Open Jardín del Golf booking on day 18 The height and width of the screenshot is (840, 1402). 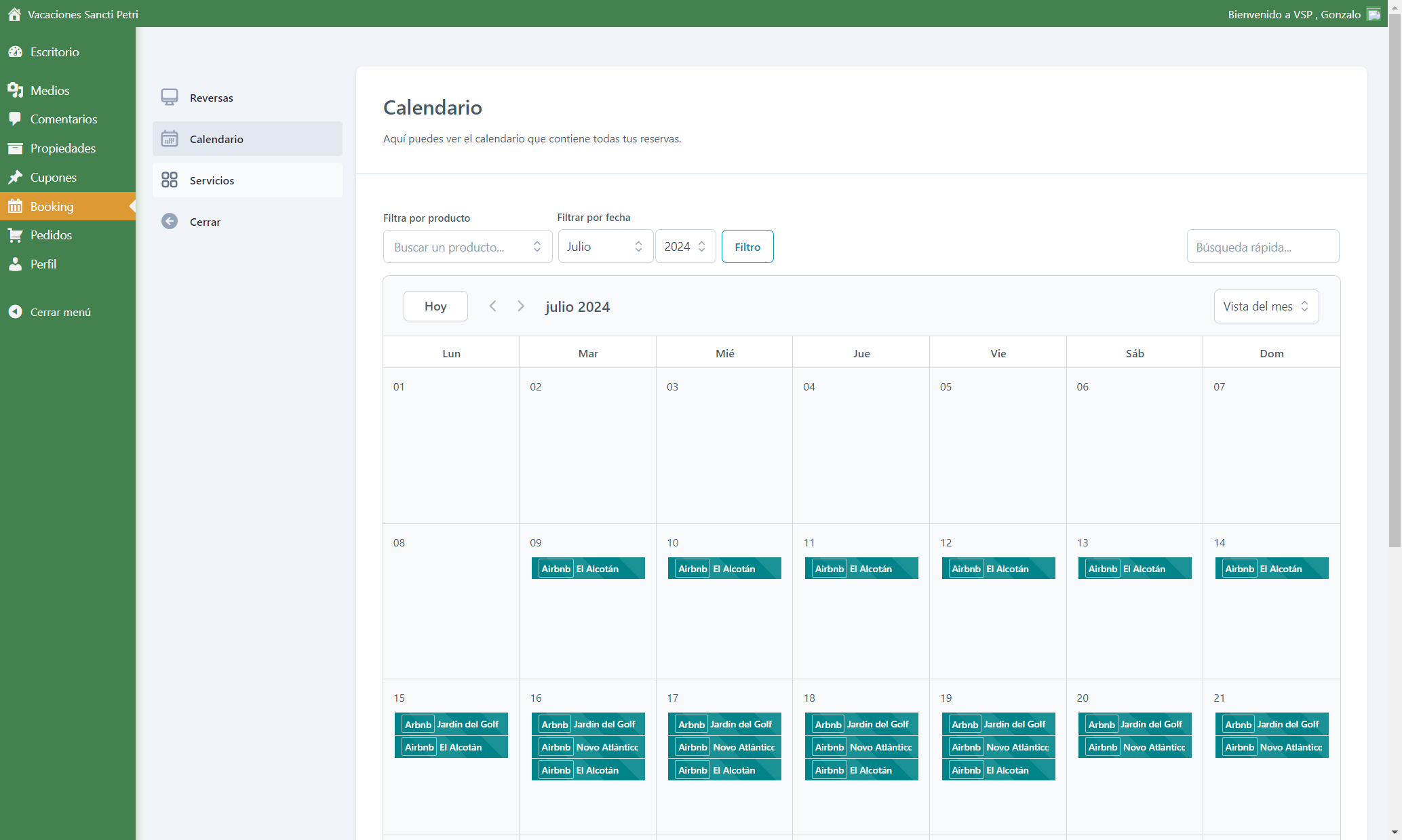tap(861, 724)
